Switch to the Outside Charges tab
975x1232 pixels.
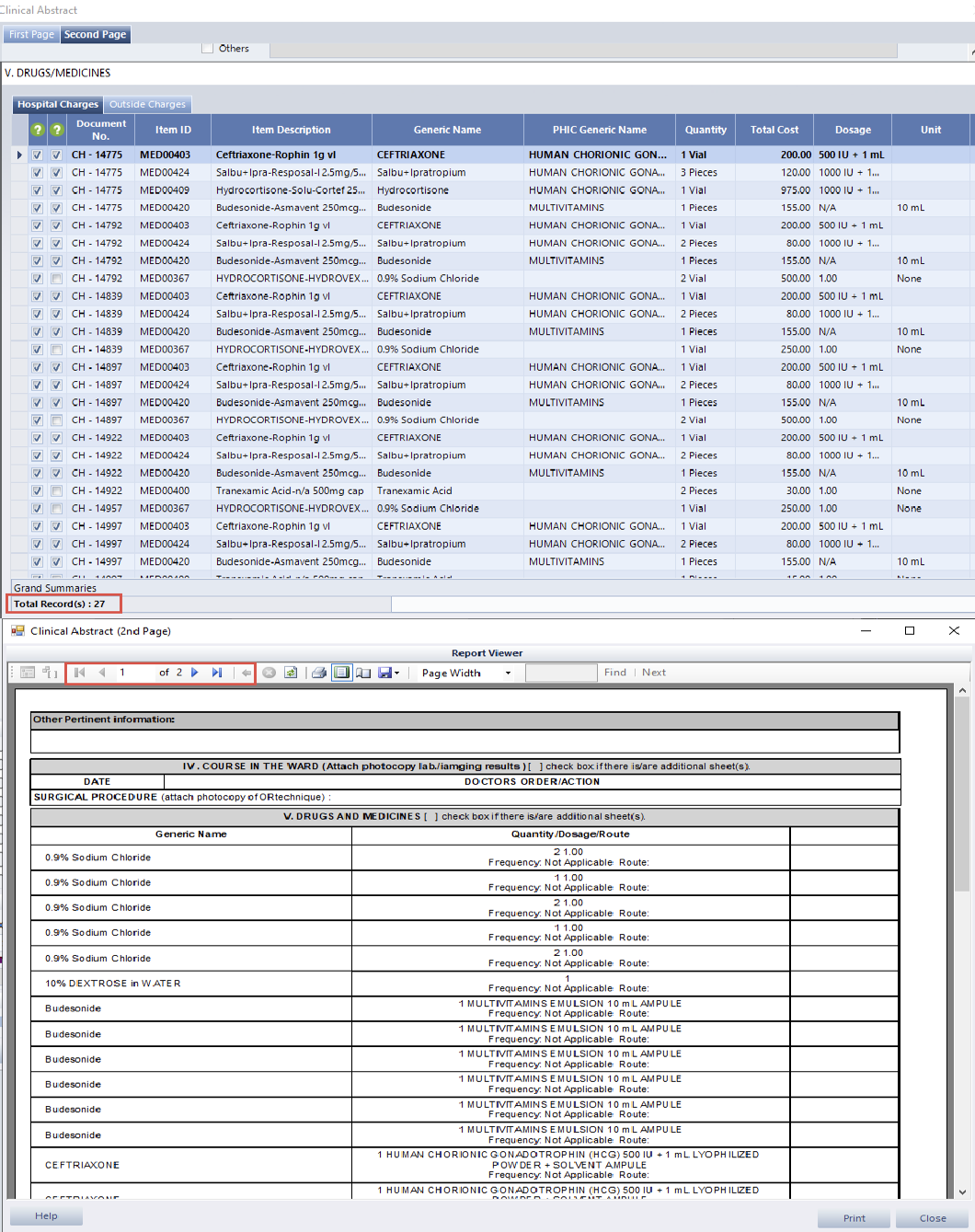click(x=147, y=105)
